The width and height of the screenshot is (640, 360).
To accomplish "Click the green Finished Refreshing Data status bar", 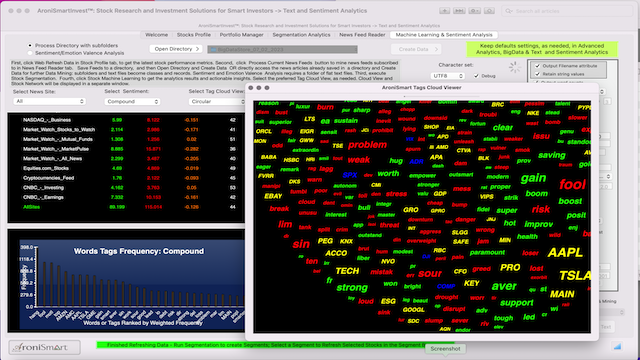I will [x=276, y=345].
